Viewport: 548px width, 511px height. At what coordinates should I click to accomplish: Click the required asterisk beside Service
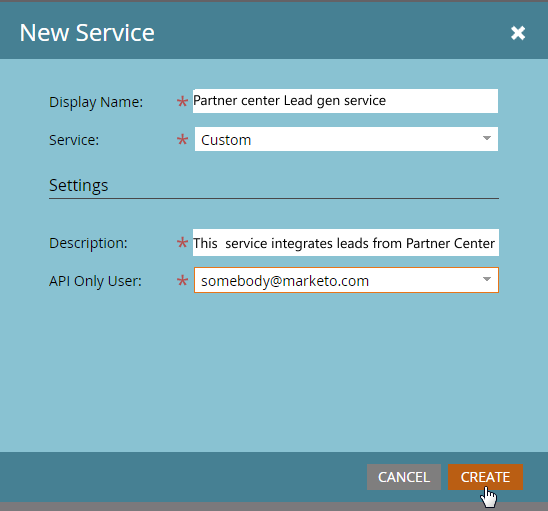pyautogui.click(x=182, y=140)
